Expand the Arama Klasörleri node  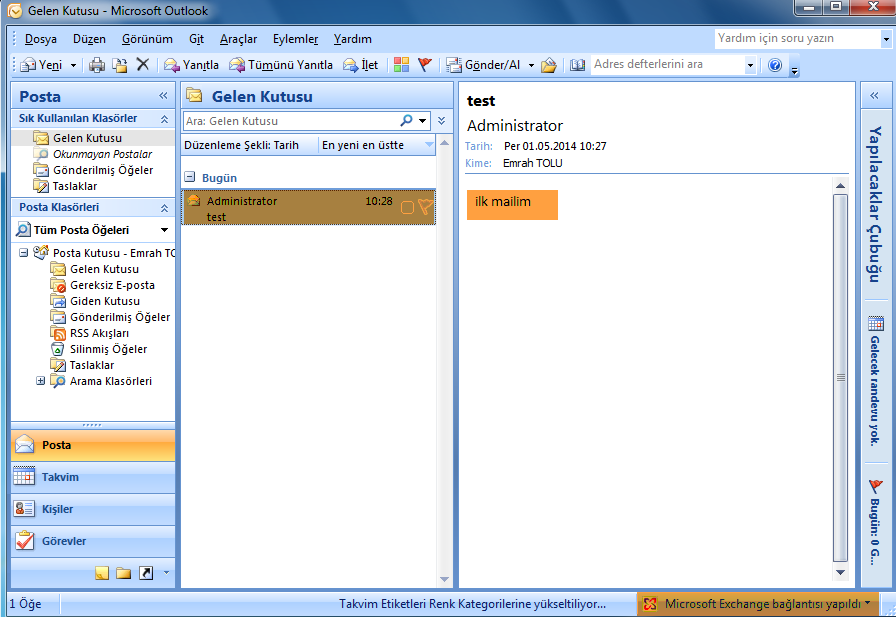(41, 380)
